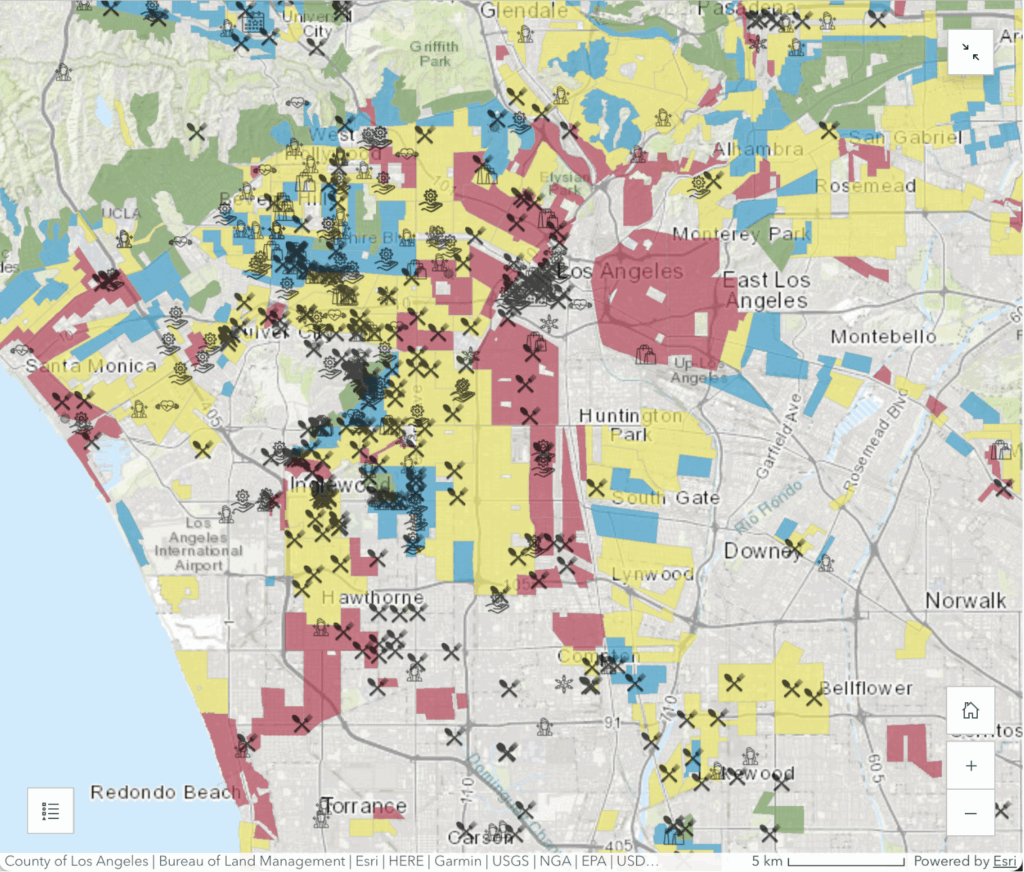This screenshot has height=872, width=1024.
Task: Select the heart icon right of Los Angeles cluster
Action: click(x=581, y=304)
